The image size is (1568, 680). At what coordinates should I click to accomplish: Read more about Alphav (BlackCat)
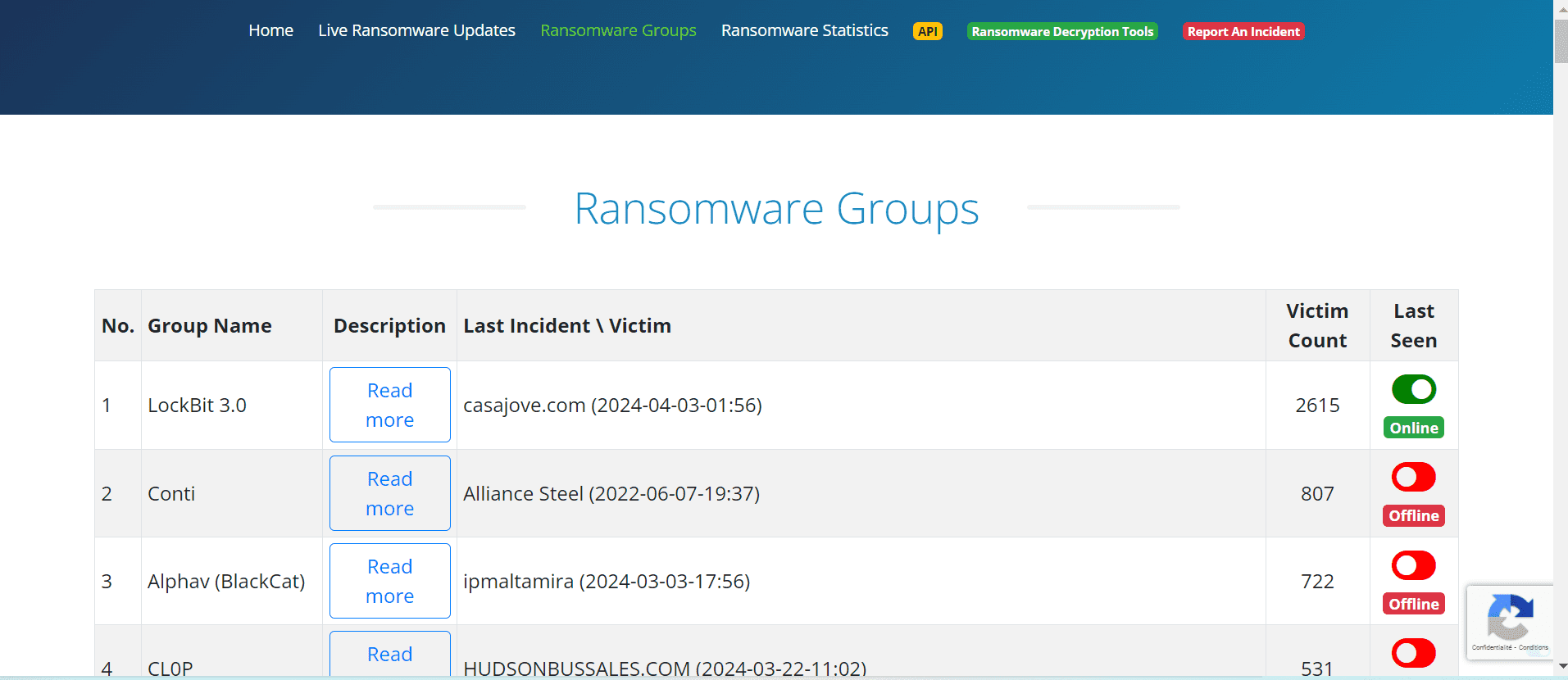pos(390,581)
